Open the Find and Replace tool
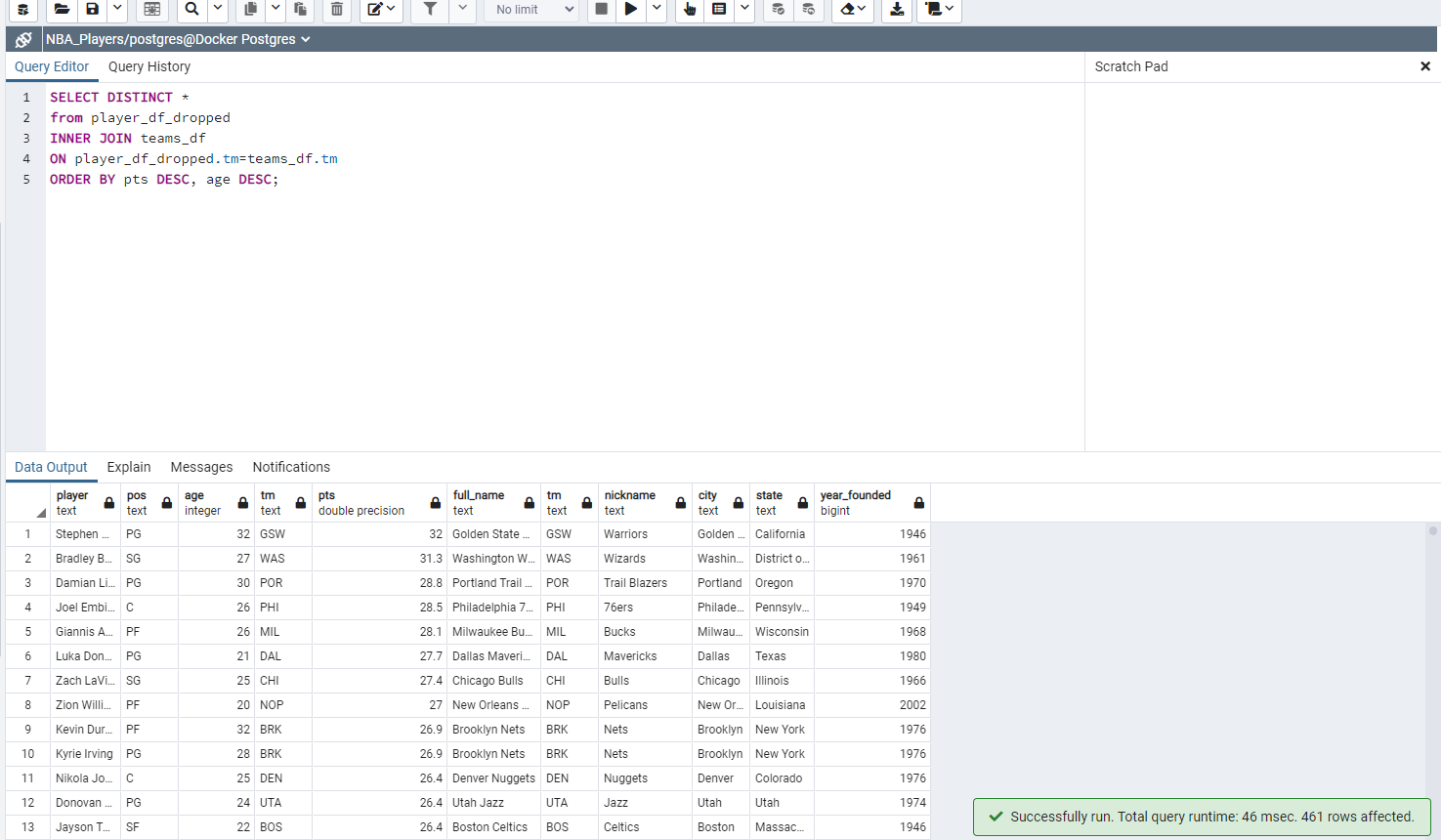The height and width of the screenshot is (840, 1442). [x=191, y=10]
